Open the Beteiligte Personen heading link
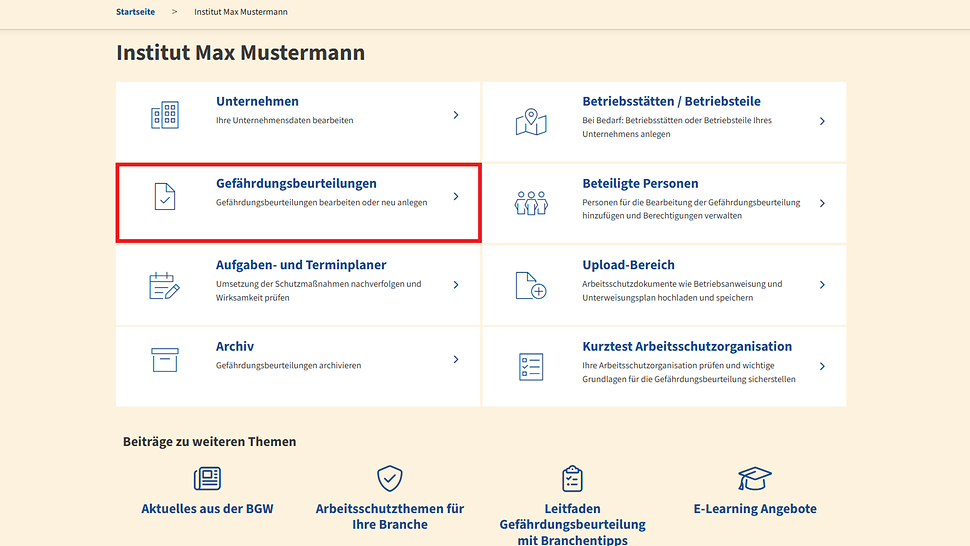 [640, 184]
